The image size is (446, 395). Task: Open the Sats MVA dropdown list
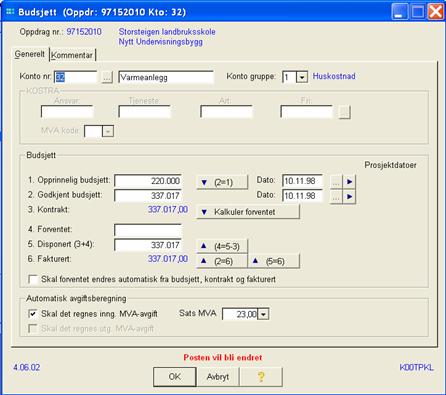(263, 314)
